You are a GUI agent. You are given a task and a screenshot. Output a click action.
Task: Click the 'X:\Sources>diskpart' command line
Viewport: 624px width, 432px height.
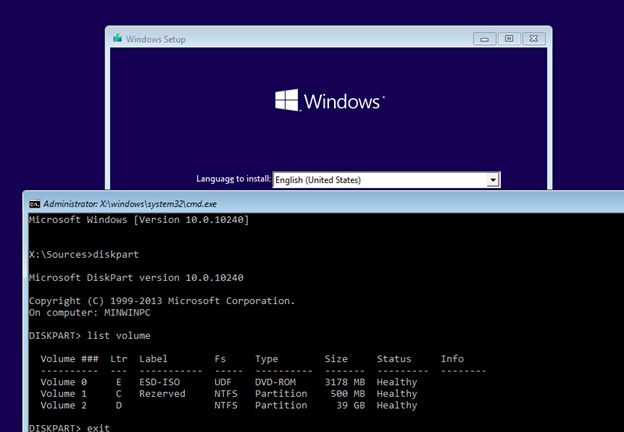pos(84,255)
